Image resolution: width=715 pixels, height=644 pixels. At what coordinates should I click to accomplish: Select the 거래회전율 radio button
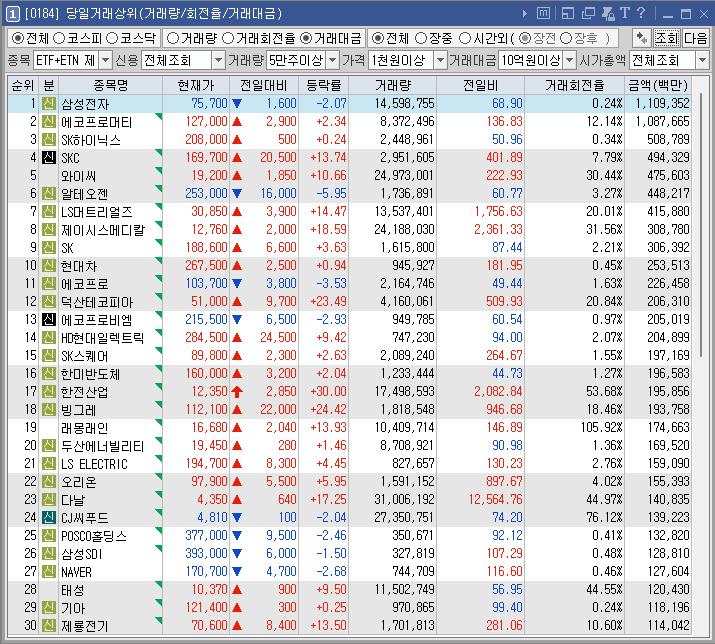pyautogui.click(x=228, y=38)
